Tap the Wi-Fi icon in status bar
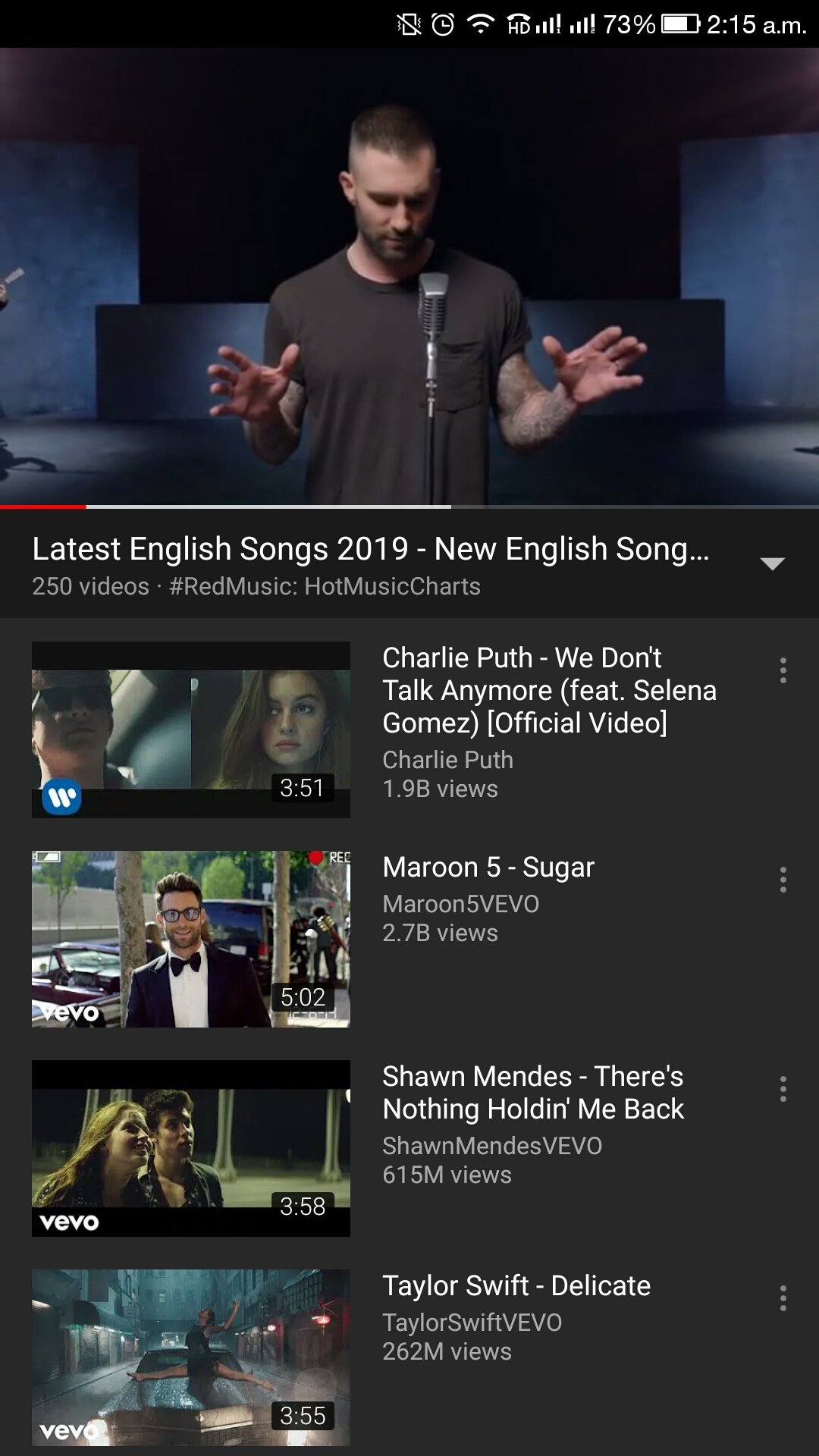 [x=480, y=24]
